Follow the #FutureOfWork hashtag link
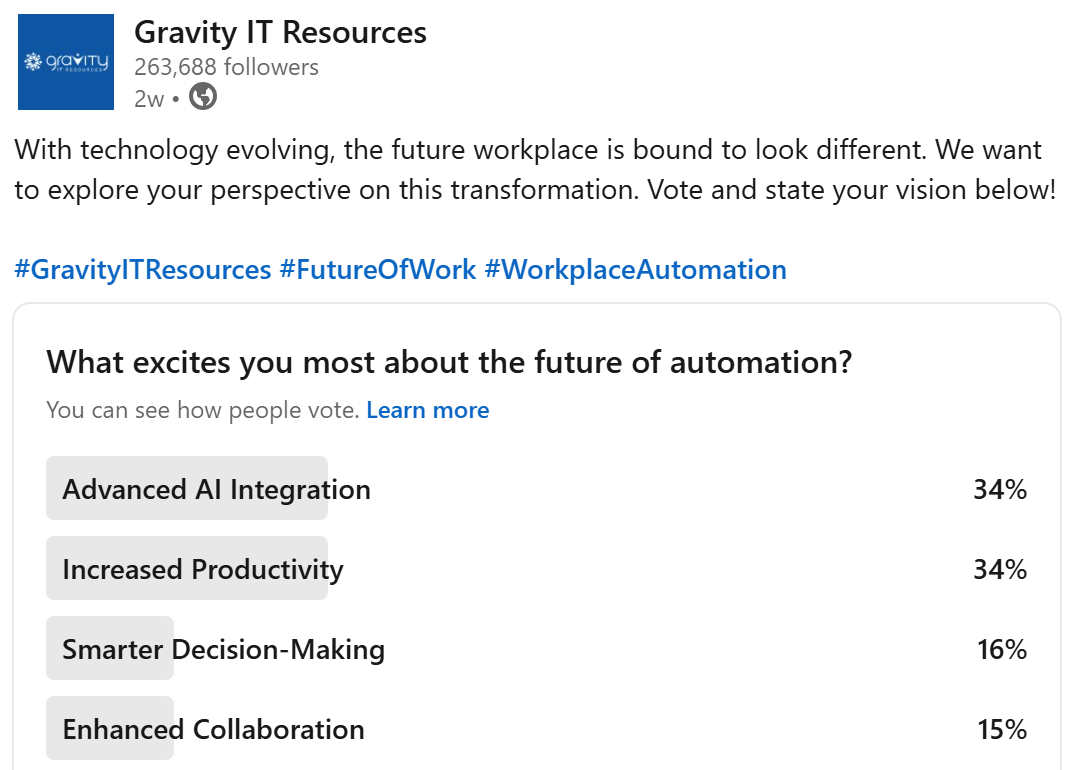 coord(378,269)
